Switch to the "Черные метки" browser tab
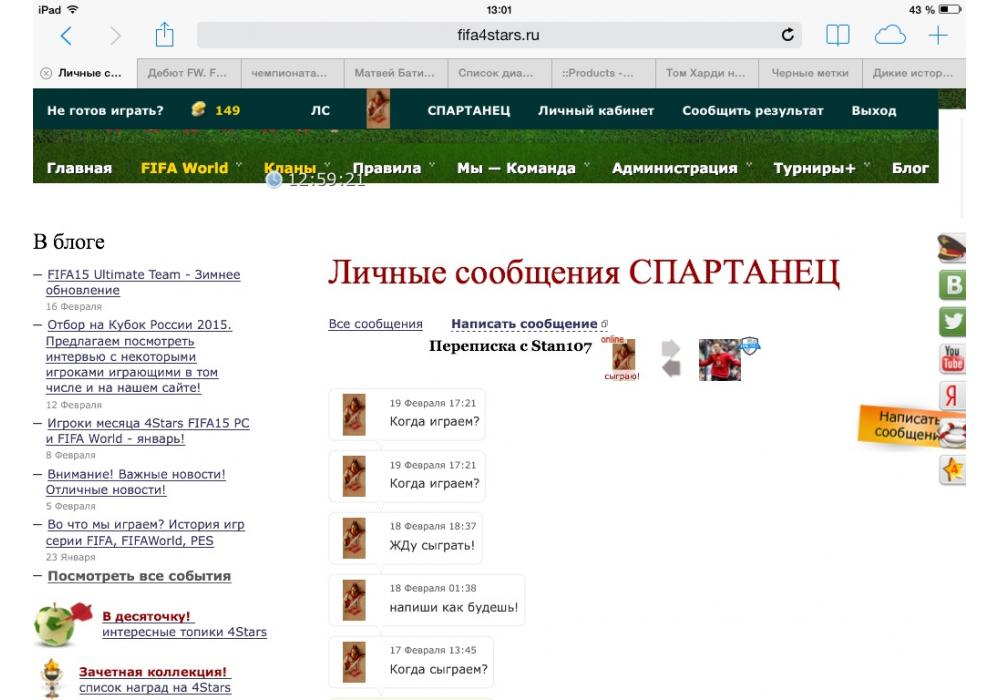The width and height of the screenshot is (1000, 700). click(810, 73)
